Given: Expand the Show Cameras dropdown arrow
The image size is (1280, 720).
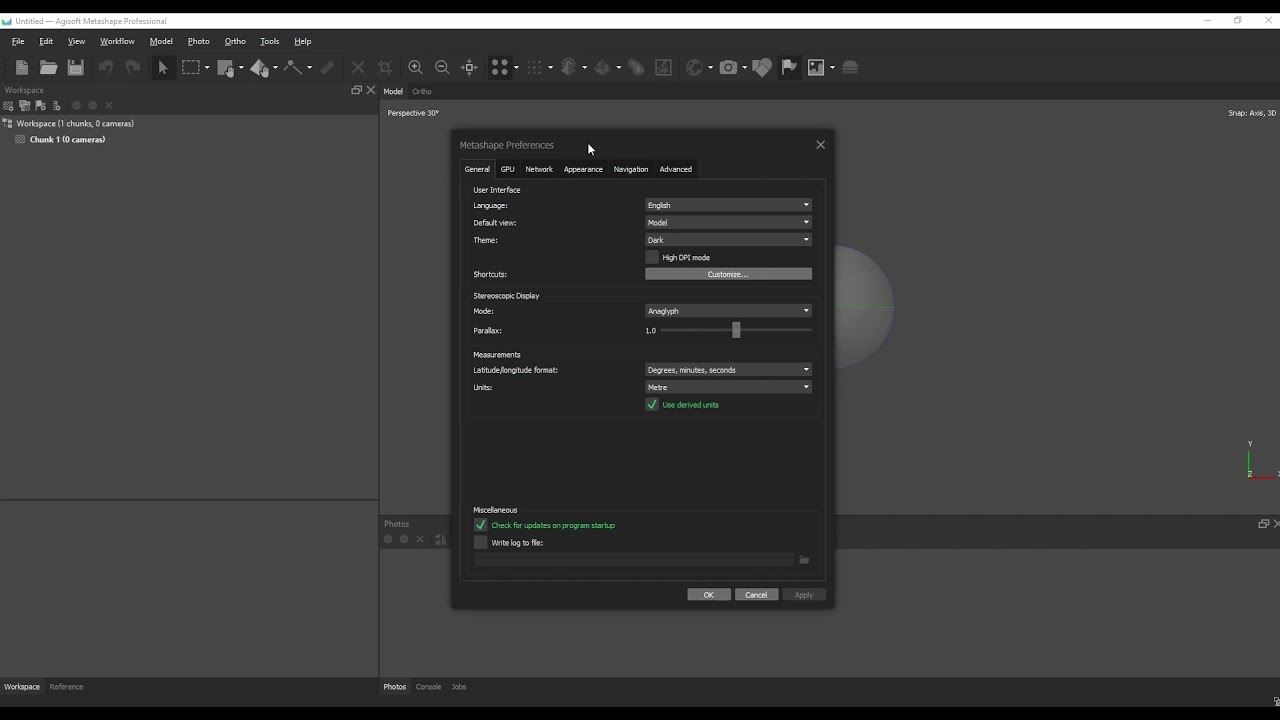Looking at the screenshot, I should coord(745,68).
